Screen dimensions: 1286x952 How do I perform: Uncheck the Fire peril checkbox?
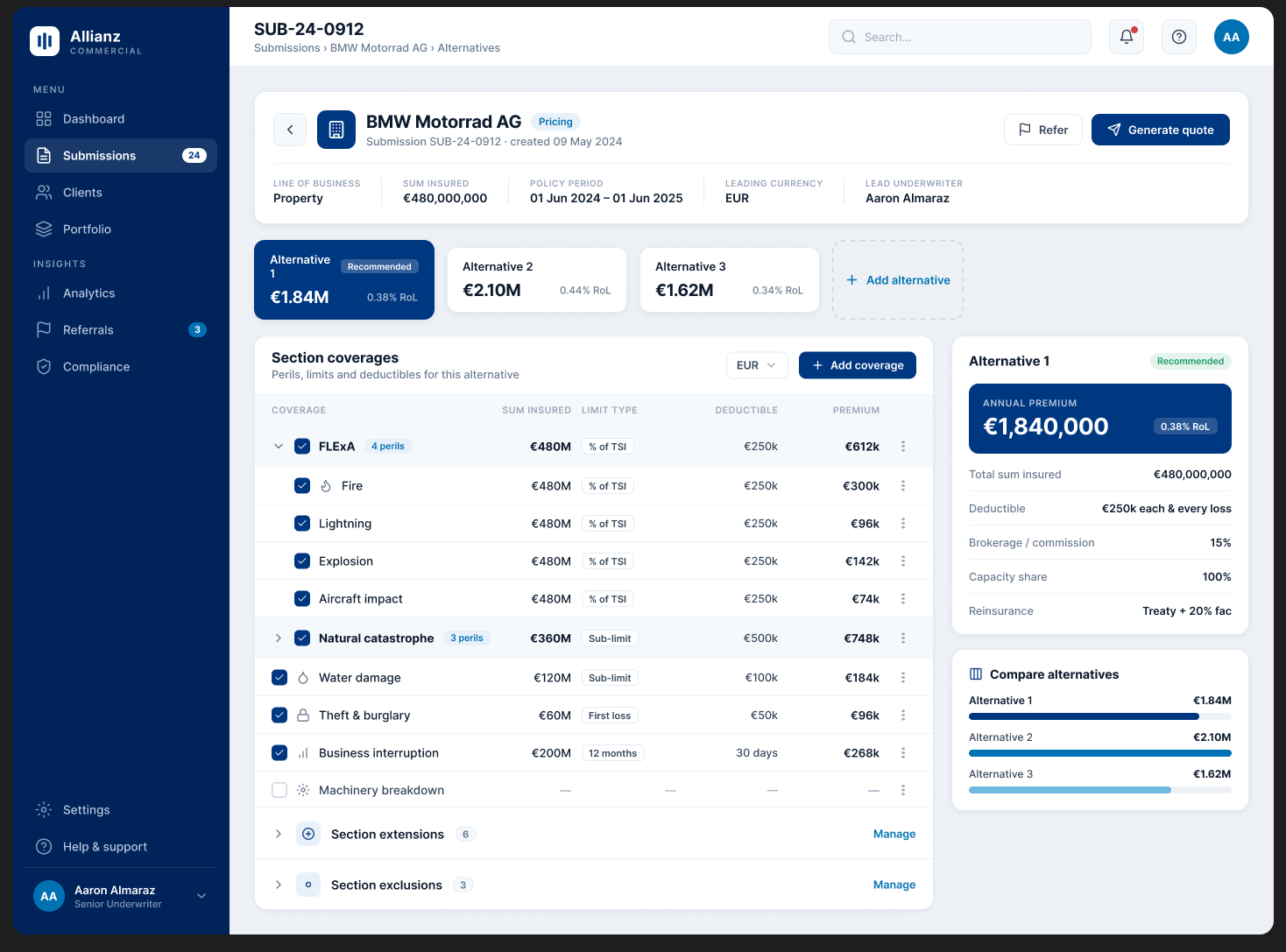click(x=302, y=486)
